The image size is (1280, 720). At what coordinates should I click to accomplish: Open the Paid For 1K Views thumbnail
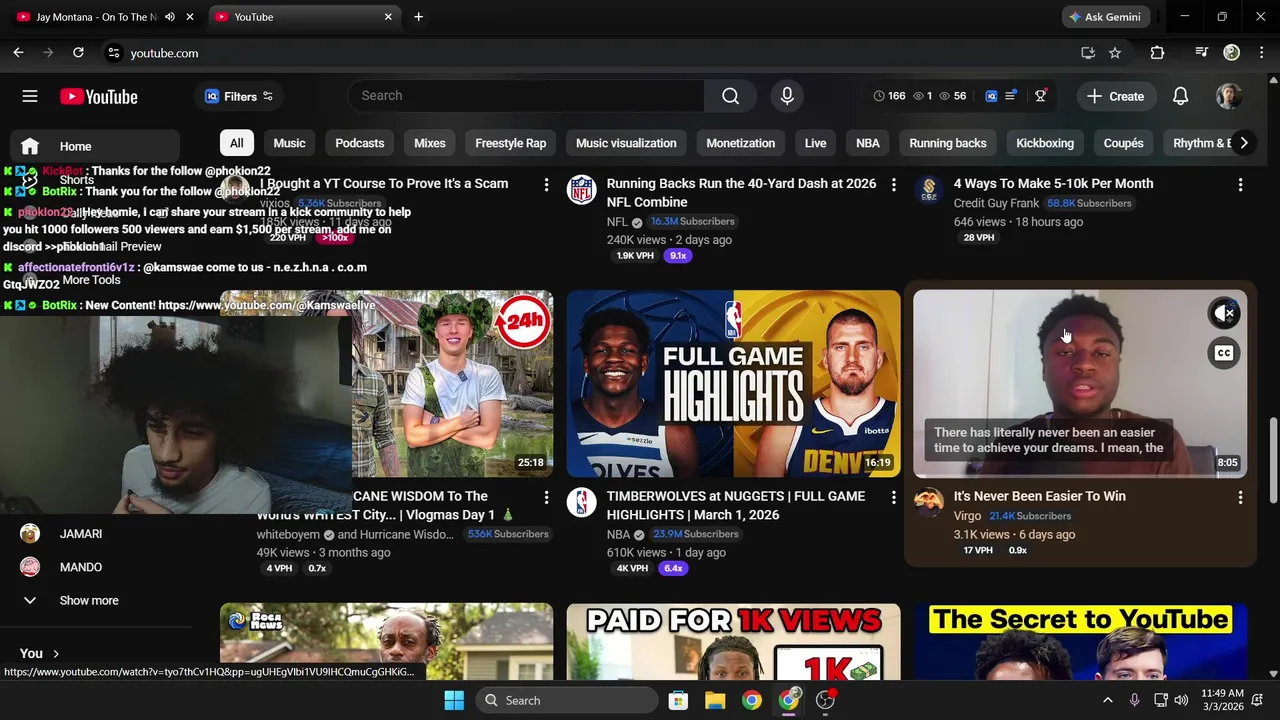733,641
